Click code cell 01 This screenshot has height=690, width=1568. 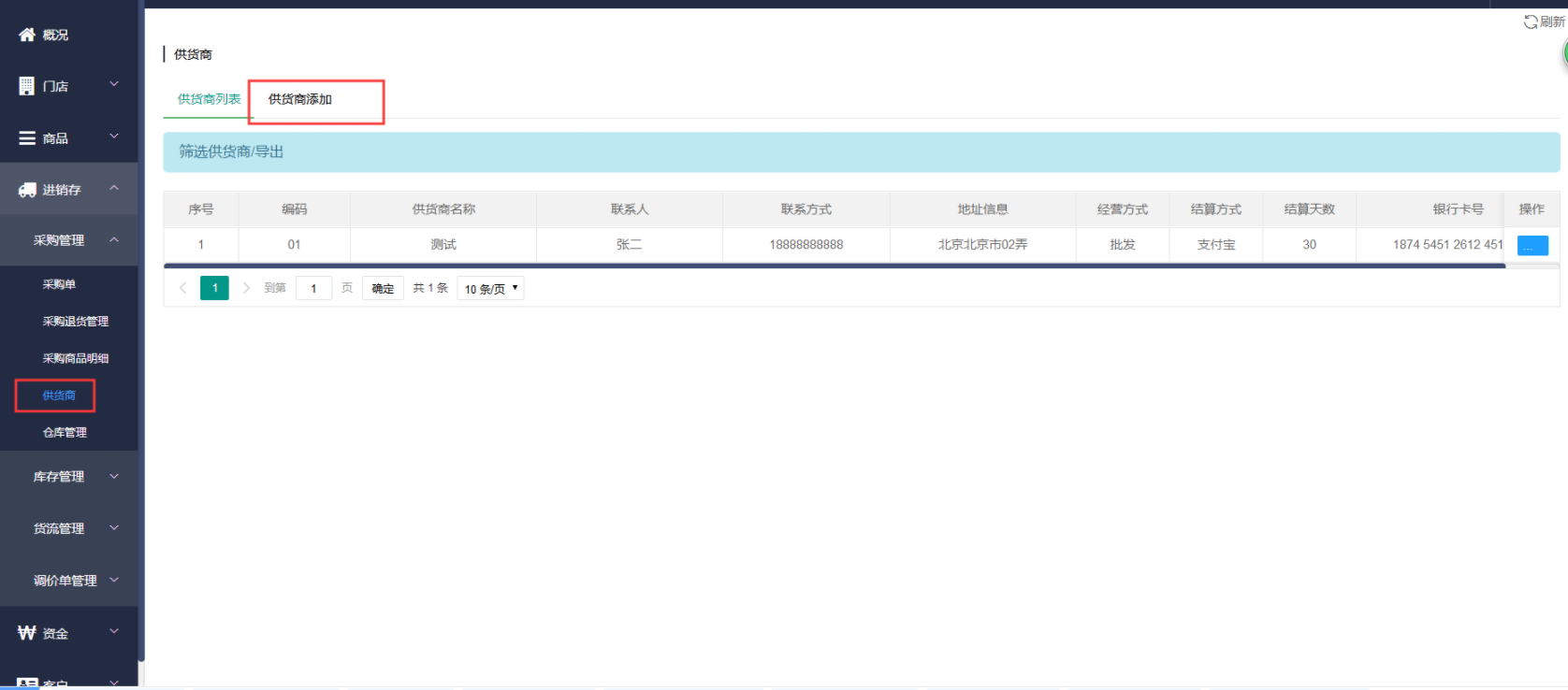coord(295,245)
